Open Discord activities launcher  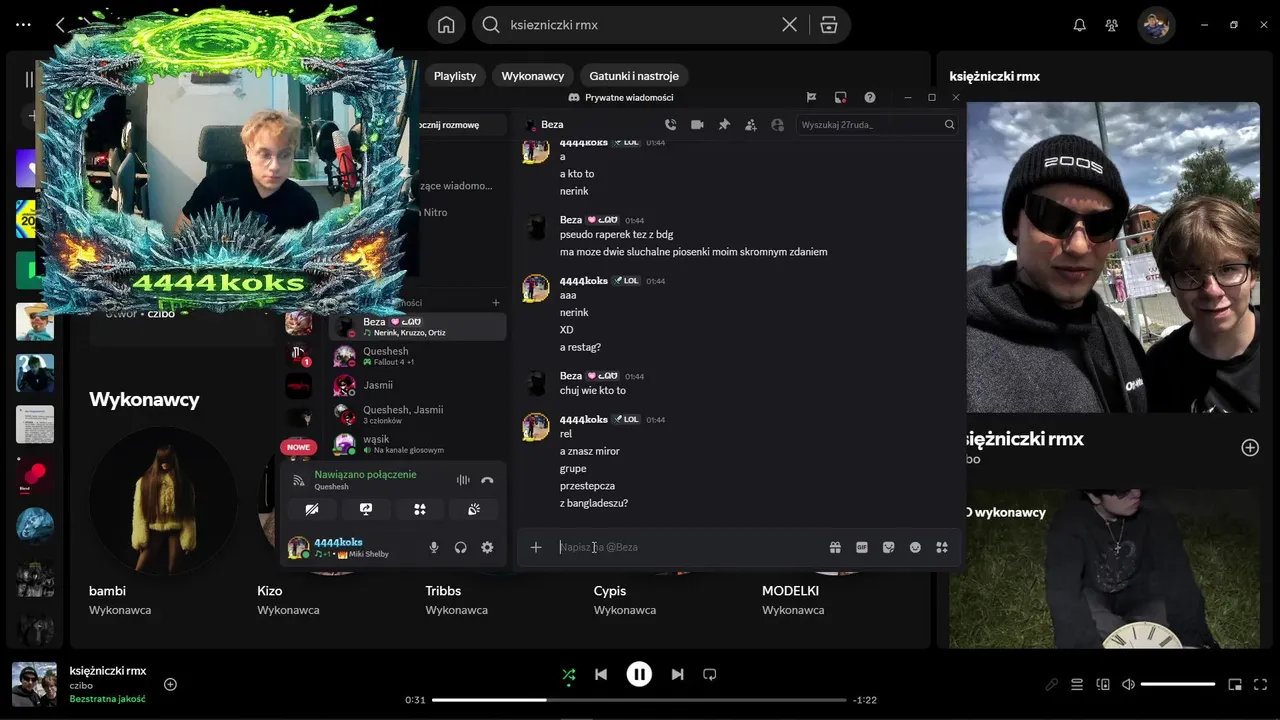tap(420, 509)
